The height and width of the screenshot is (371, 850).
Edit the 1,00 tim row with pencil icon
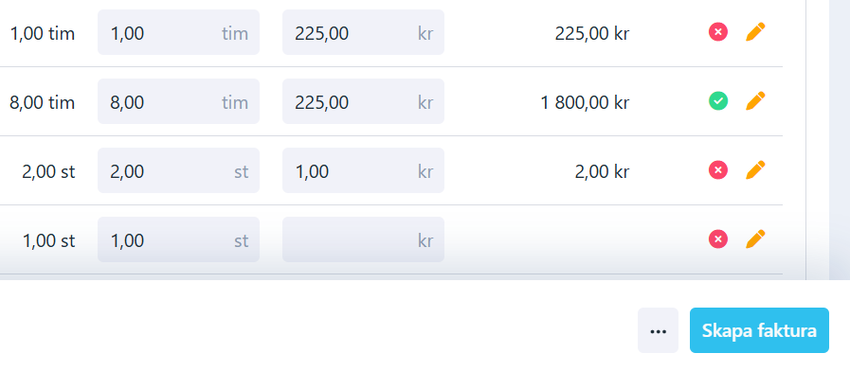[756, 32]
